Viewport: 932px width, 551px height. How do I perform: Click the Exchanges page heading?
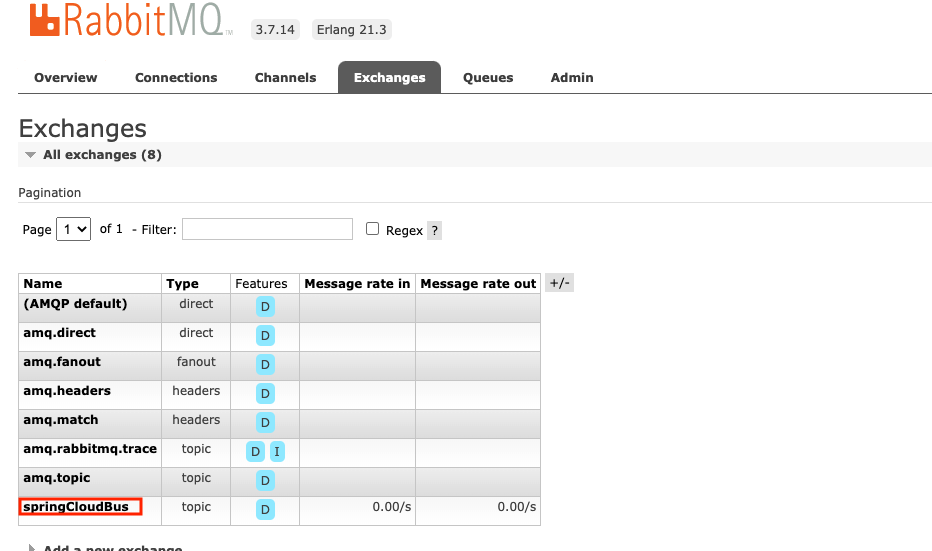(83, 128)
